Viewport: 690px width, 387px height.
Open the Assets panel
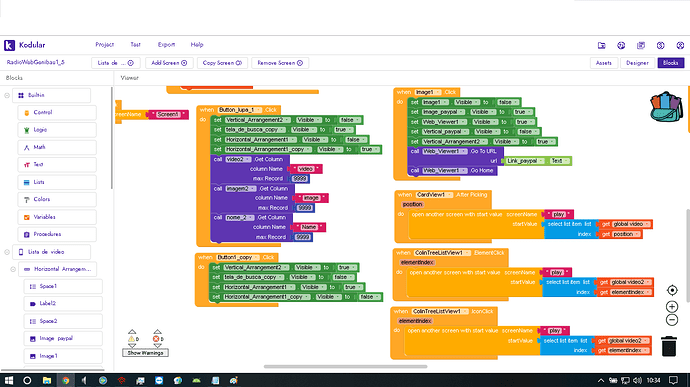pyautogui.click(x=604, y=63)
